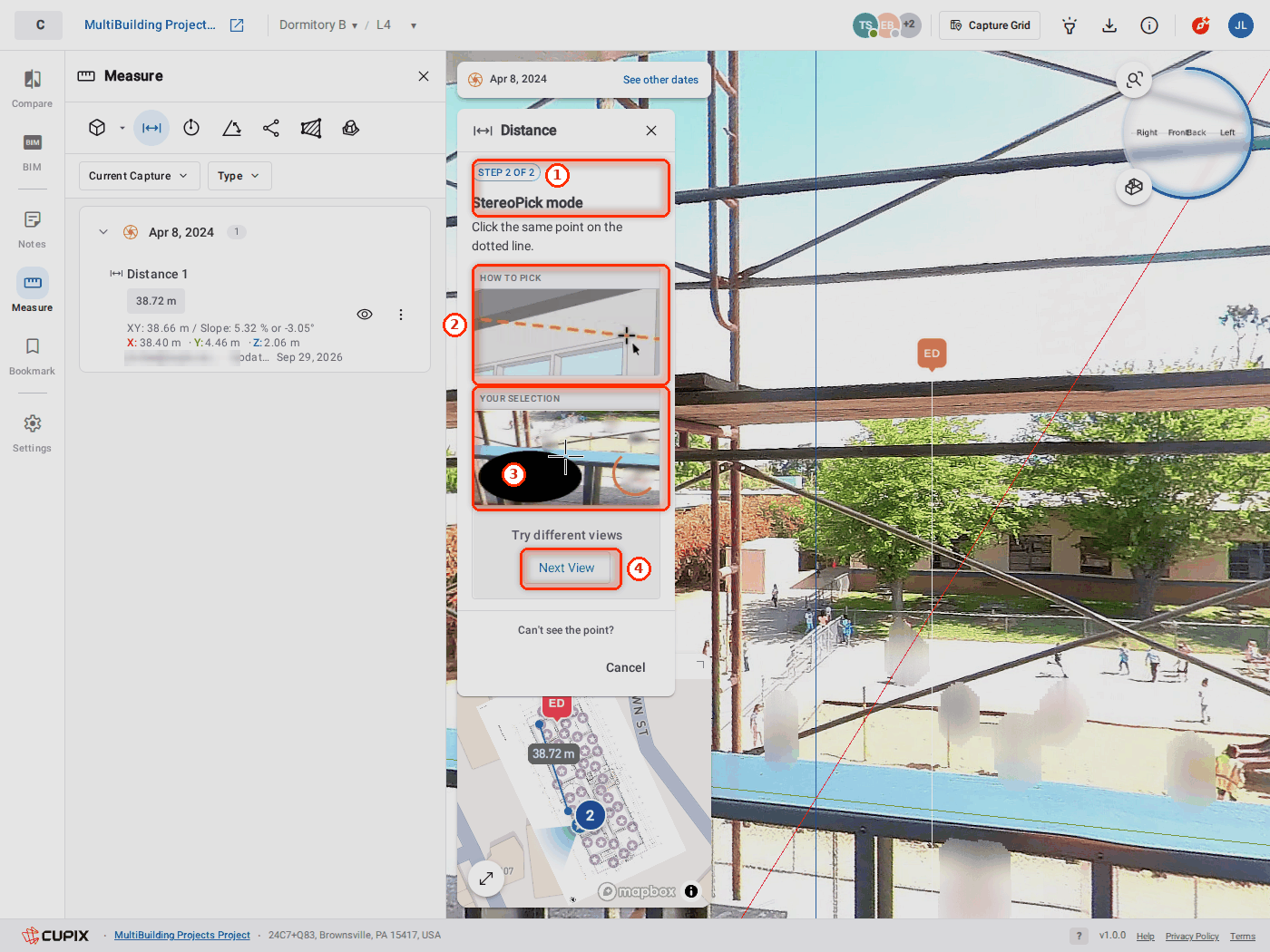Click the Next View button
1270x952 pixels.
[567, 568]
